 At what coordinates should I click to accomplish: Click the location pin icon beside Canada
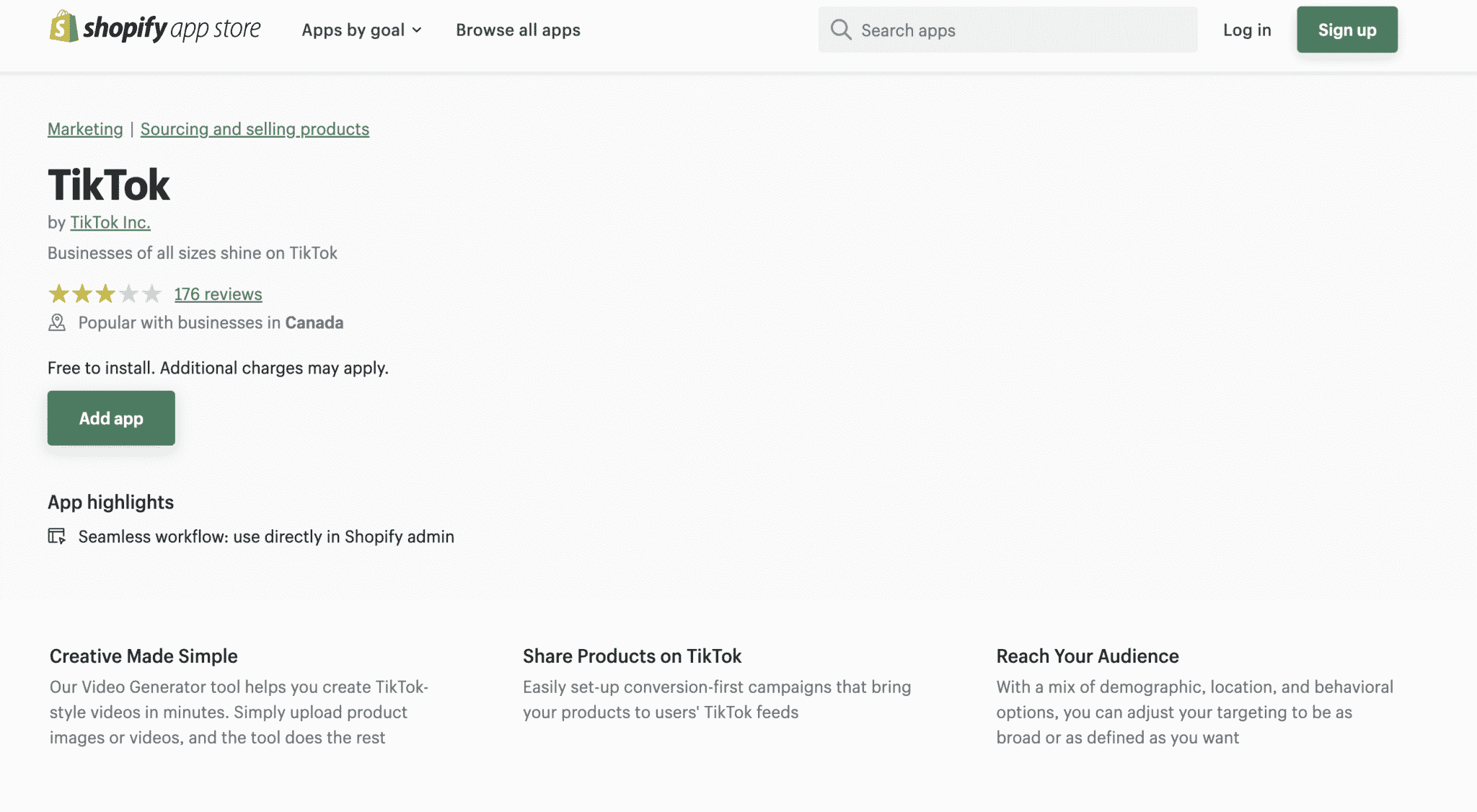[x=57, y=322]
